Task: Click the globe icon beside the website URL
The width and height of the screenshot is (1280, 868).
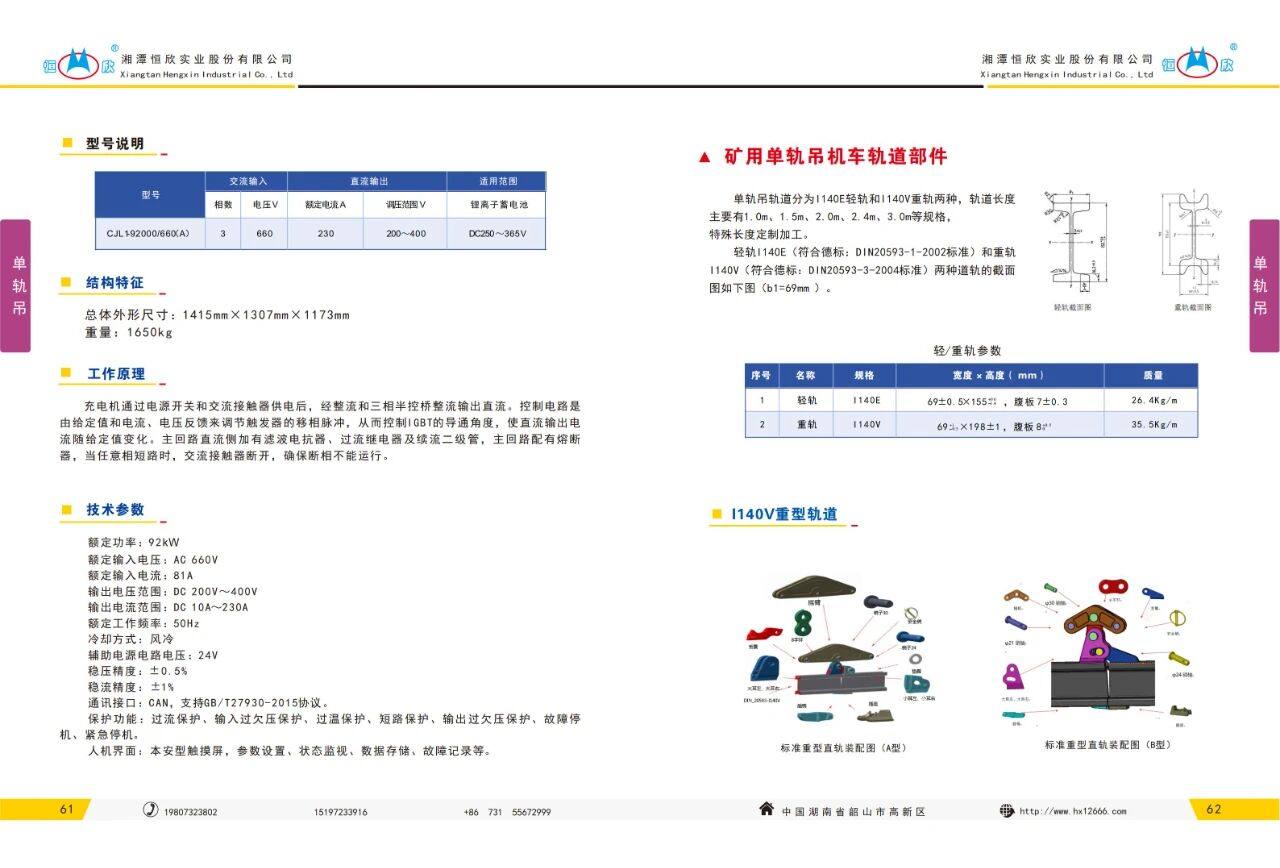Action: click(1006, 810)
